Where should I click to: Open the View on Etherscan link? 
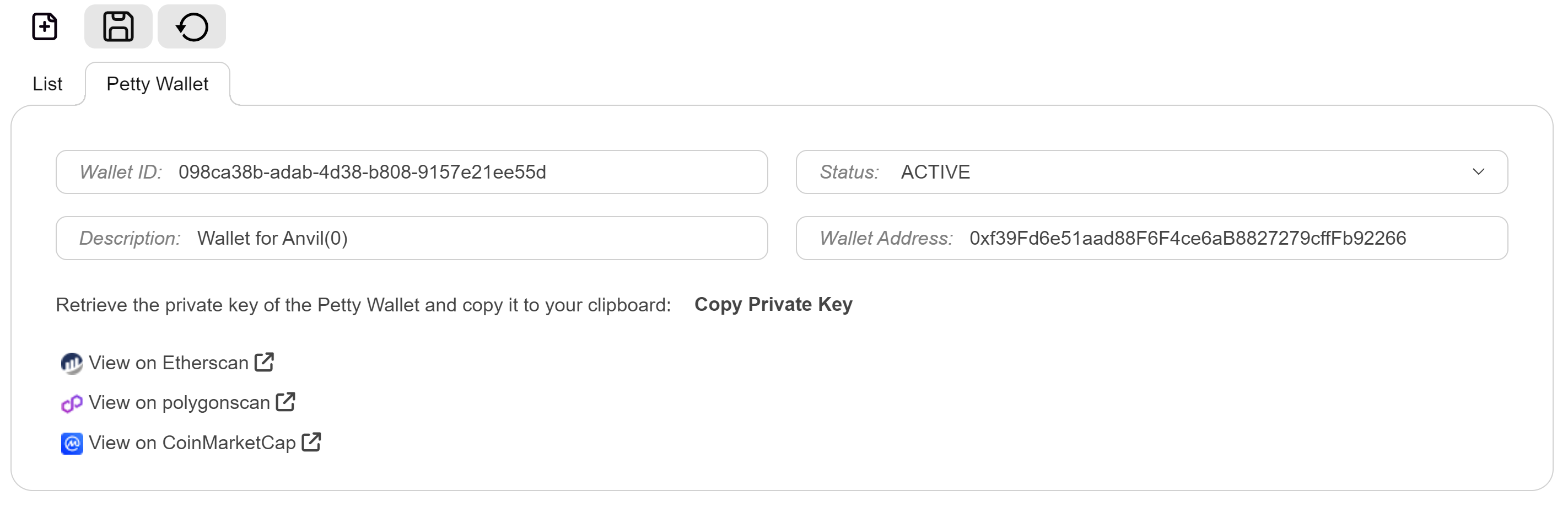169,363
